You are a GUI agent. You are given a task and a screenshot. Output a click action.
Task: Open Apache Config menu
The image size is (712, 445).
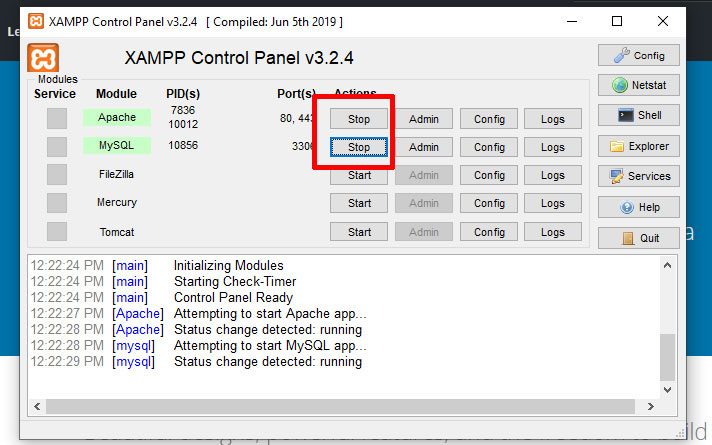[x=489, y=119]
